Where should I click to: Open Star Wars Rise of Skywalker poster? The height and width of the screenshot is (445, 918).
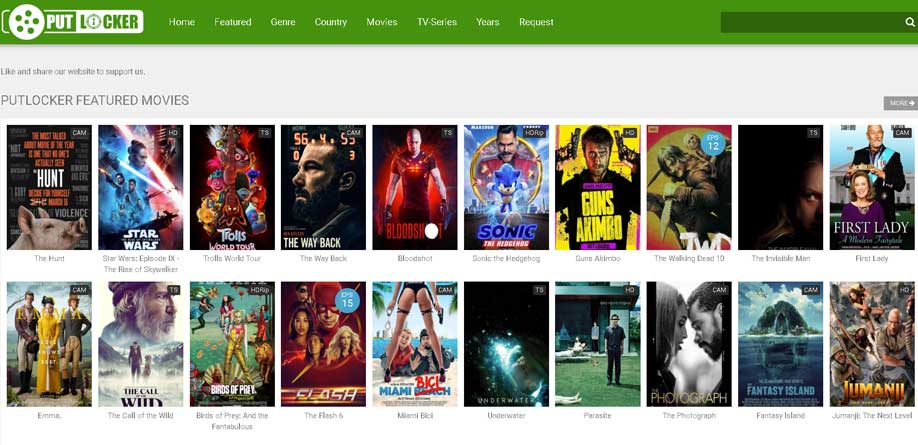141,187
